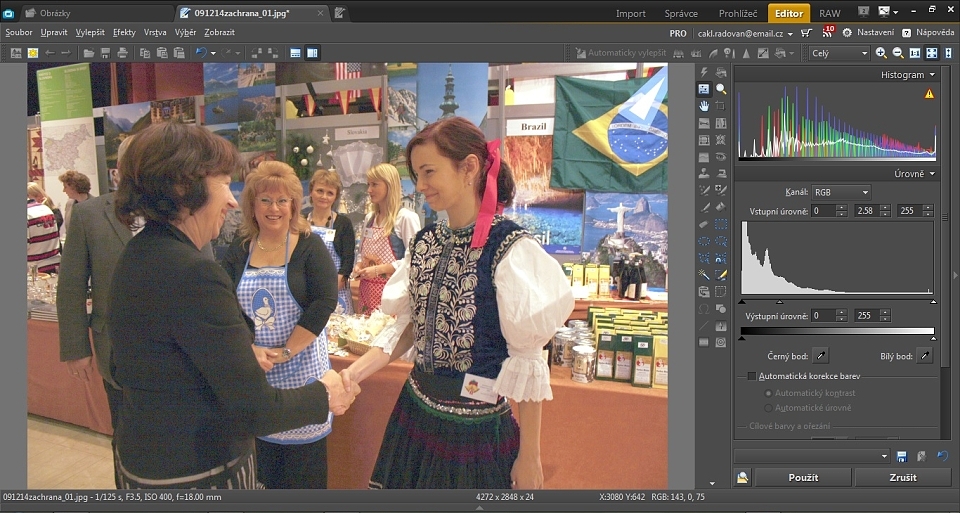
Task: Save the preset with floppy disk icon
Action: pyautogui.click(x=902, y=456)
